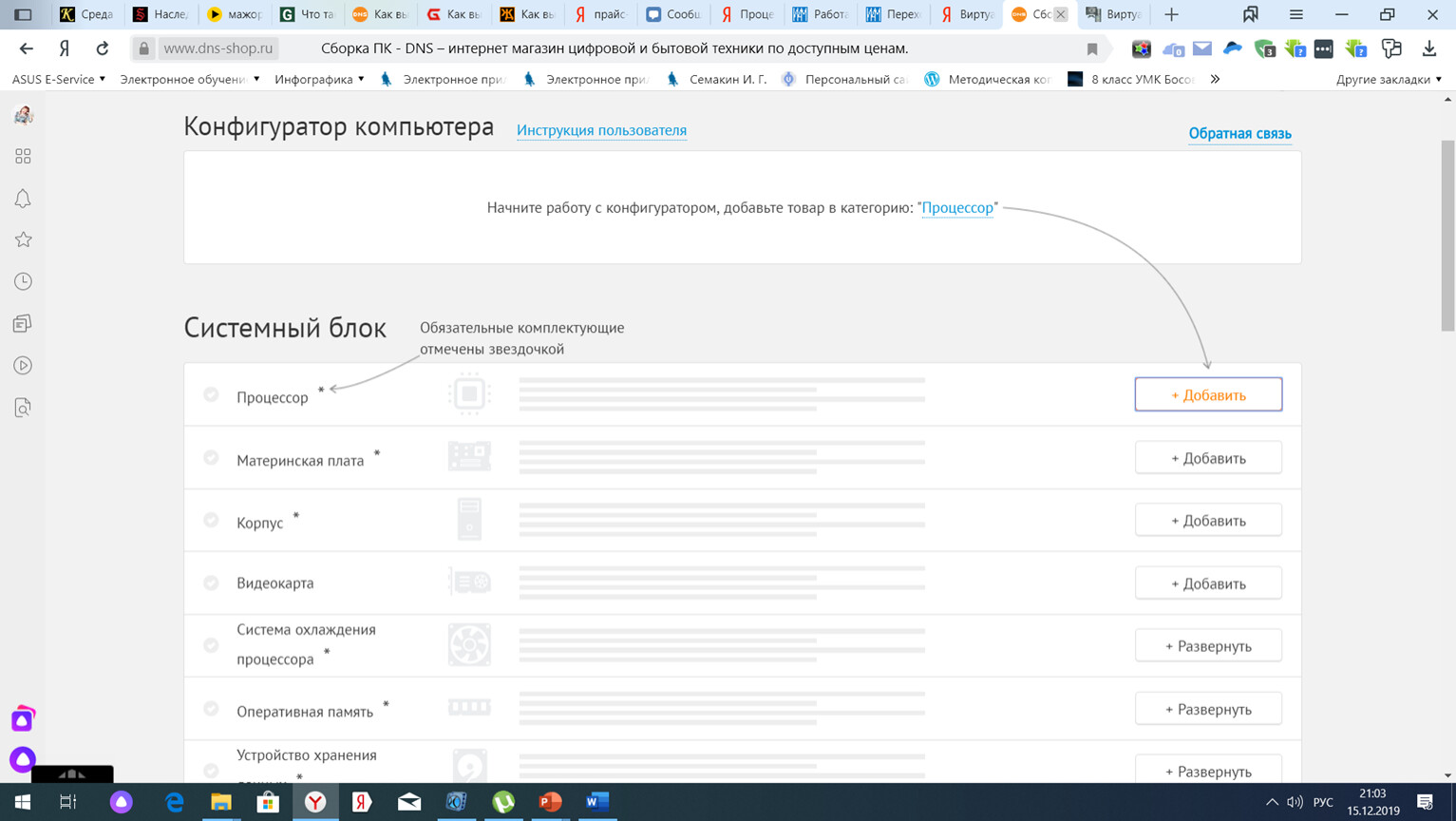Open the downloads arrow icon
The height and width of the screenshot is (821, 1456).
click(1428, 48)
